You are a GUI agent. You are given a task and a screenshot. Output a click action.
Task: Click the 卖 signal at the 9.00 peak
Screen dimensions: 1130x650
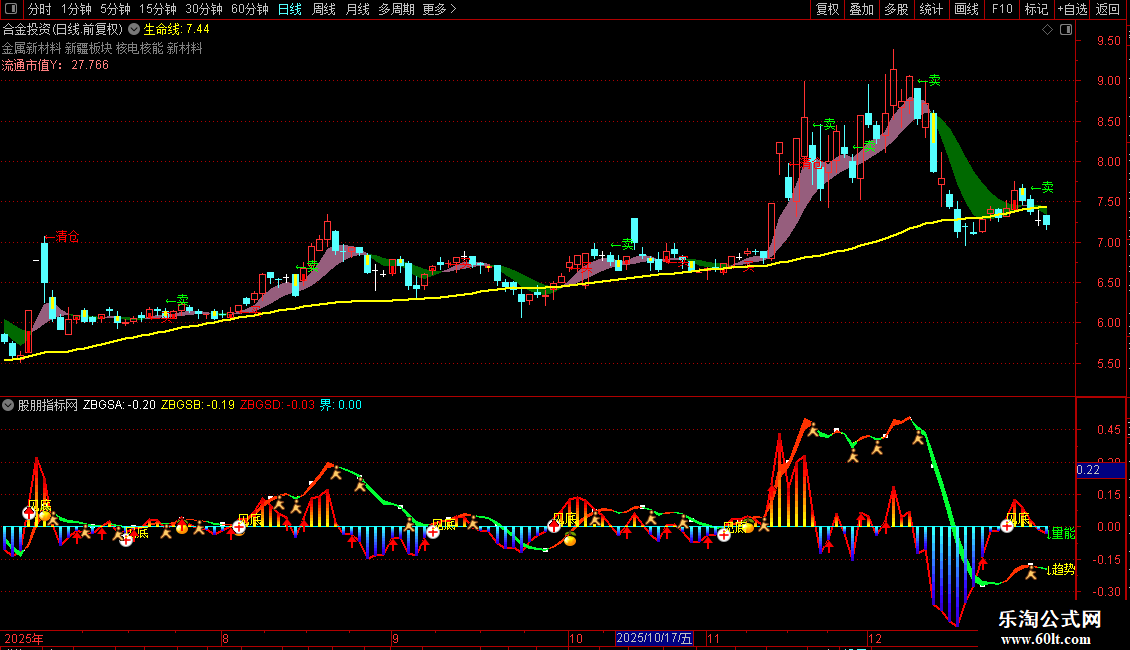pyautogui.click(x=930, y=80)
